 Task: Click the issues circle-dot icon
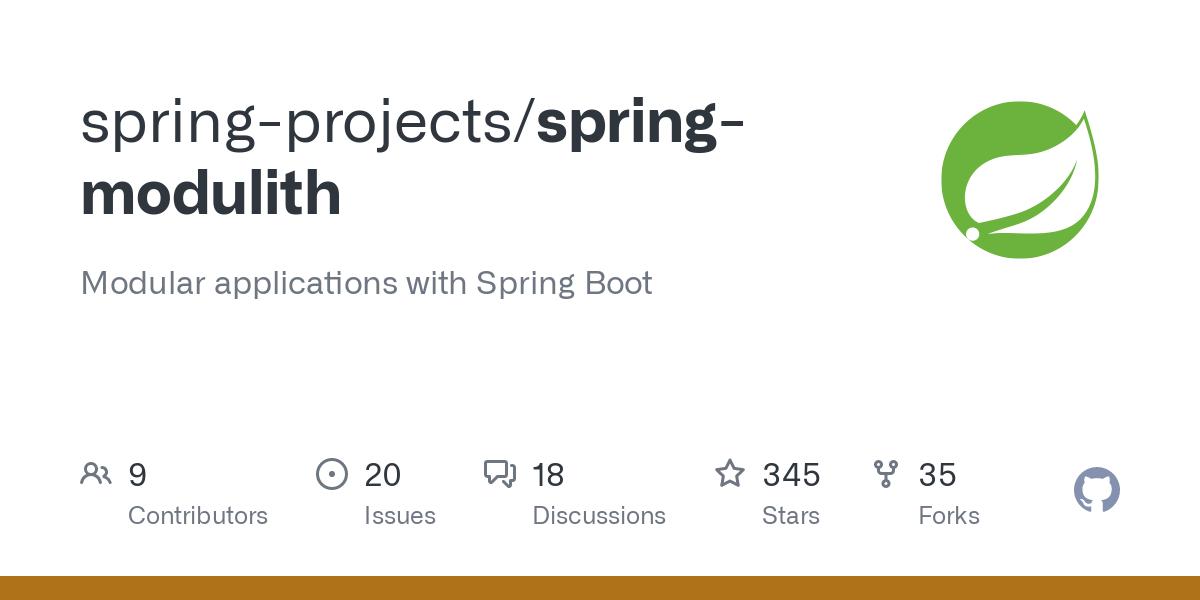coord(331,474)
